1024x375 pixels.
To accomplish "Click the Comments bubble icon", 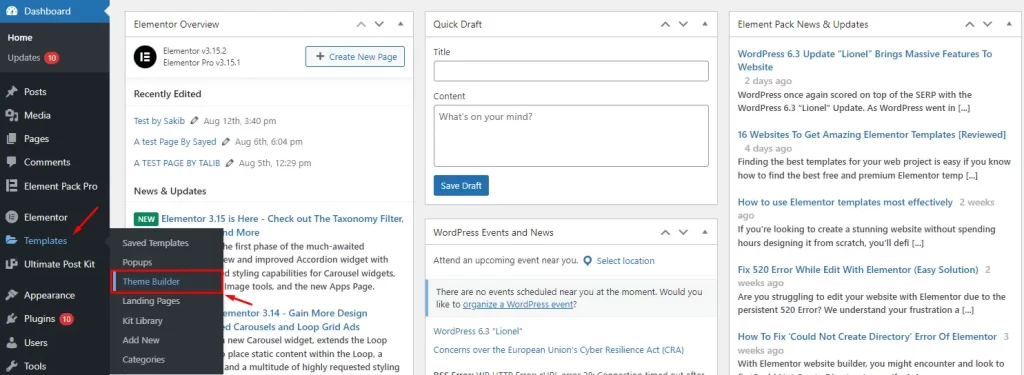I will [11, 163].
